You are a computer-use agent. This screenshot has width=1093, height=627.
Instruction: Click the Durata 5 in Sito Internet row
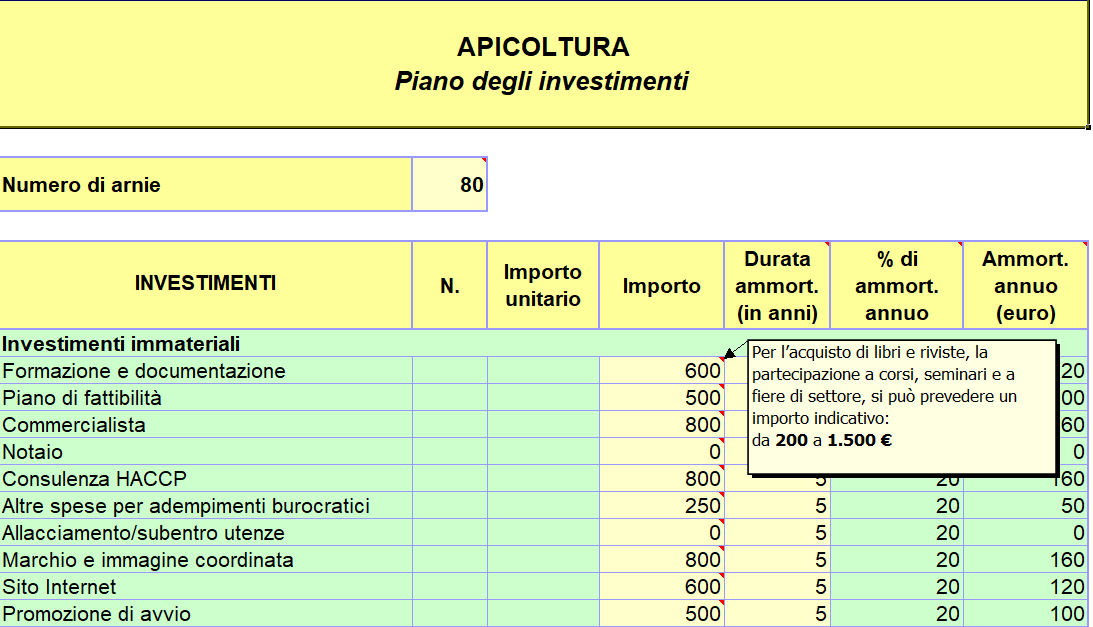tap(777, 587)
